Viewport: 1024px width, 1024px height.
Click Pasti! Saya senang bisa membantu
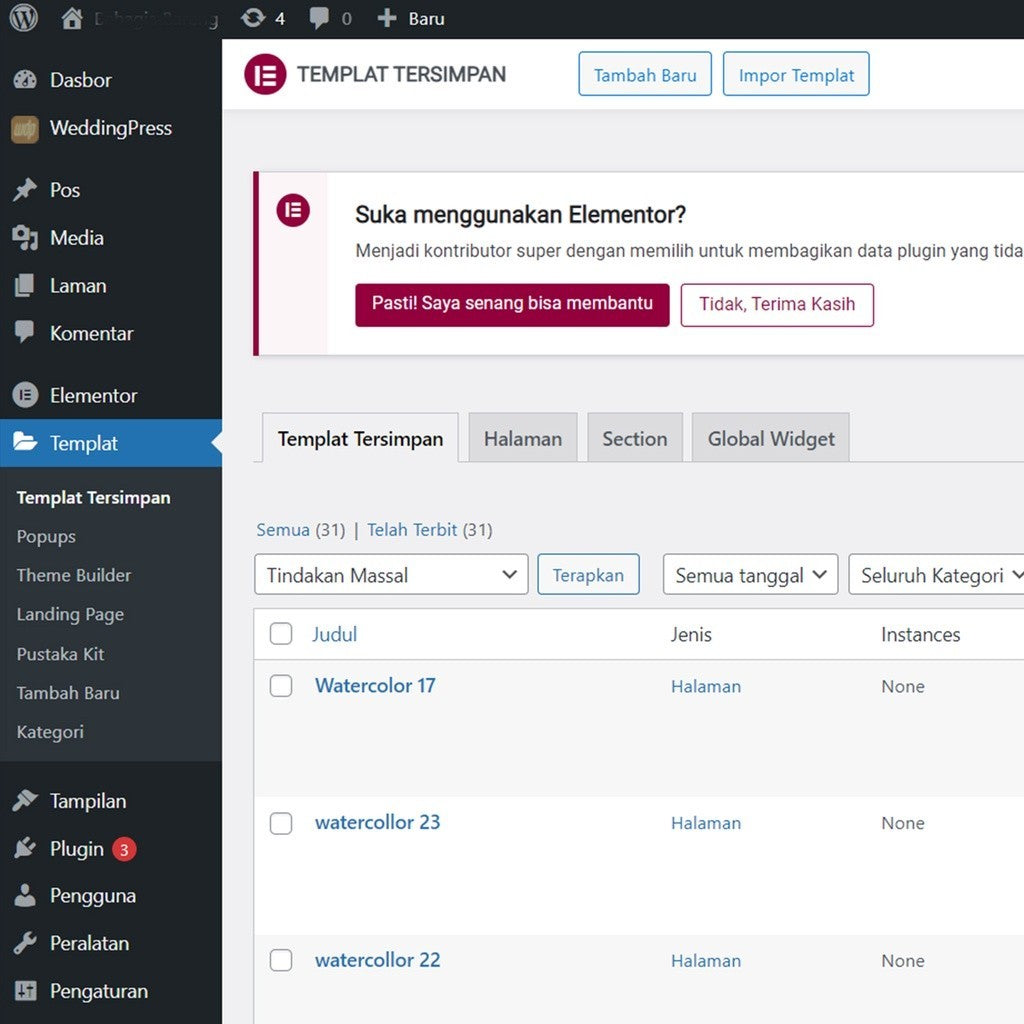tap(512, 304)
